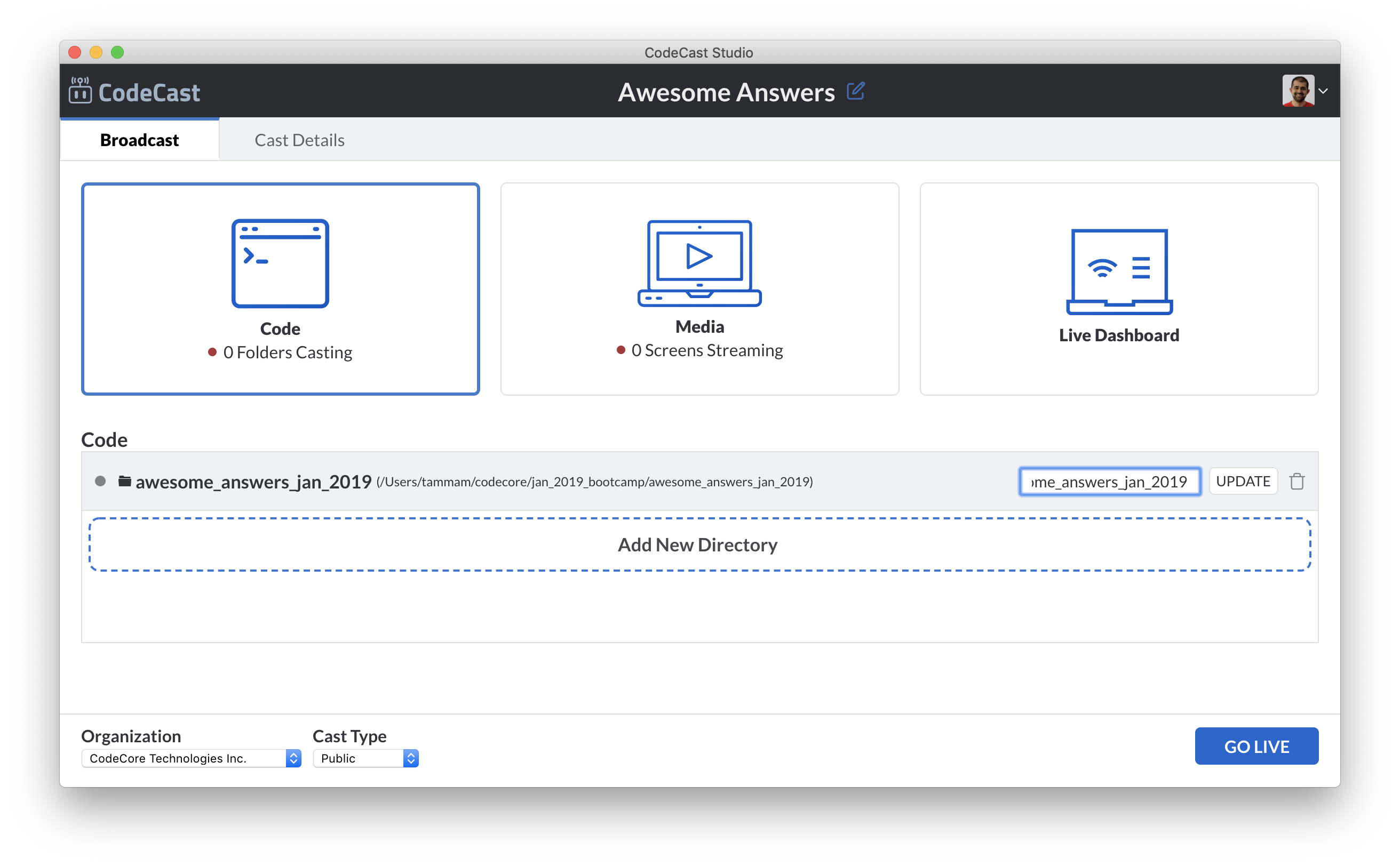Click the CodeCast logo icon
The width and height of the screenshot is (1400, 866).
pos(79,90)
